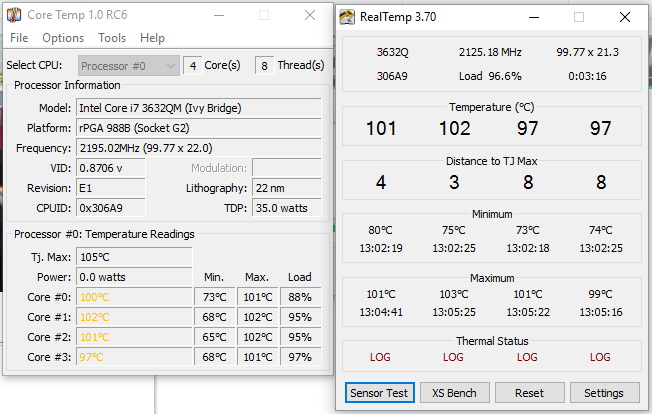Click the uptime 0:03:16 in RealTemp
The width and height of the screenshot is (652, 414).
coord(587,76)
